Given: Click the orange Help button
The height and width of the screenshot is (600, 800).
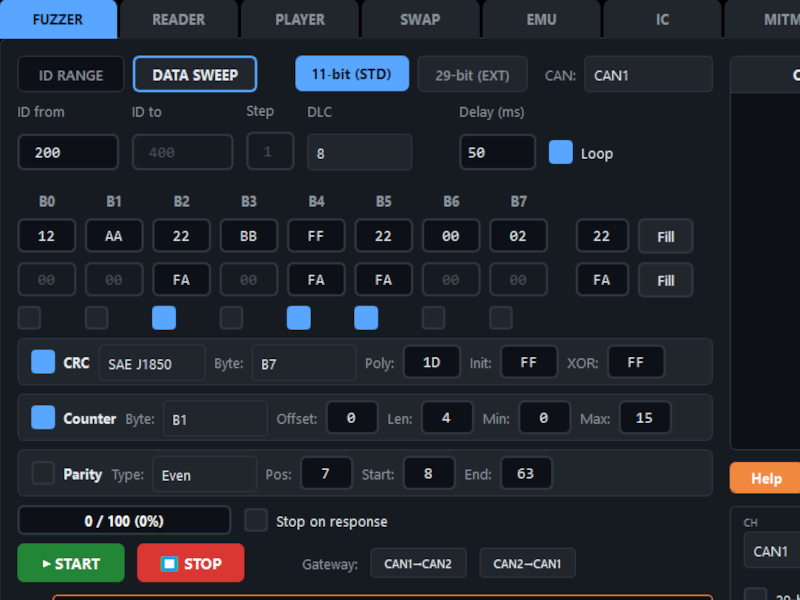Looking at the screenshot, I should tap(765, 478).
